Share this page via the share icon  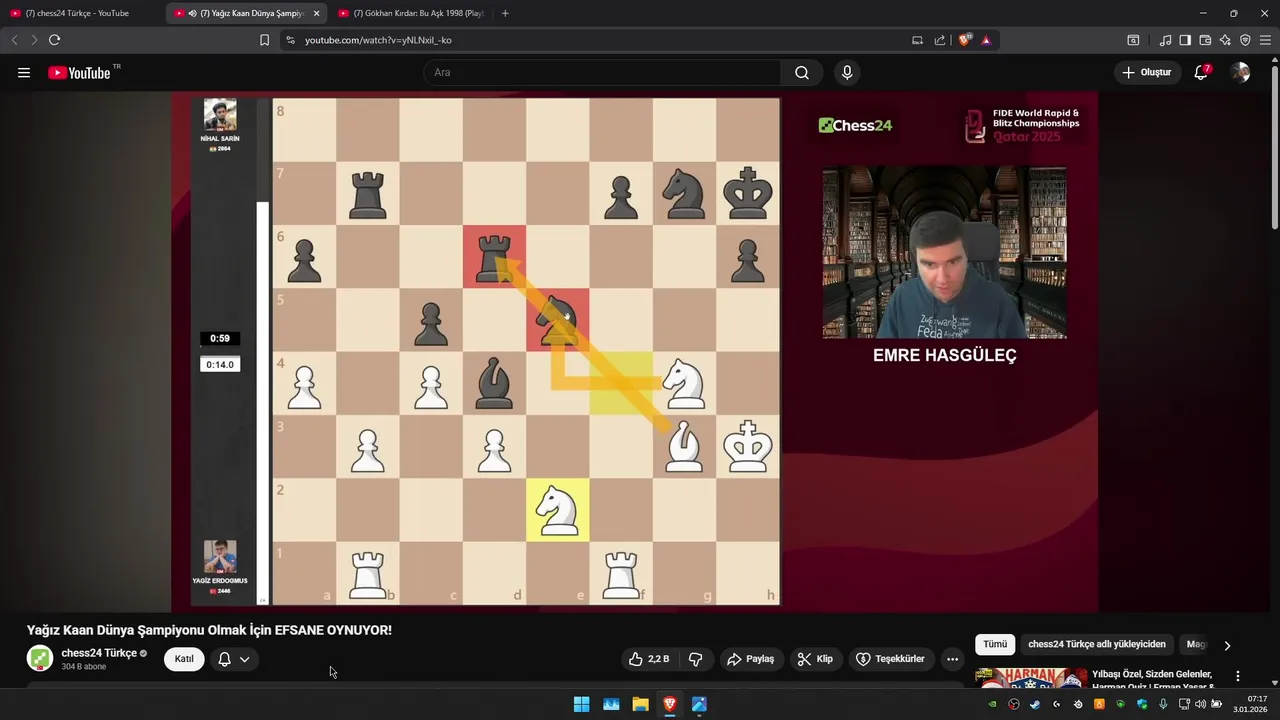pyautogui.click(x=940, y=40)
